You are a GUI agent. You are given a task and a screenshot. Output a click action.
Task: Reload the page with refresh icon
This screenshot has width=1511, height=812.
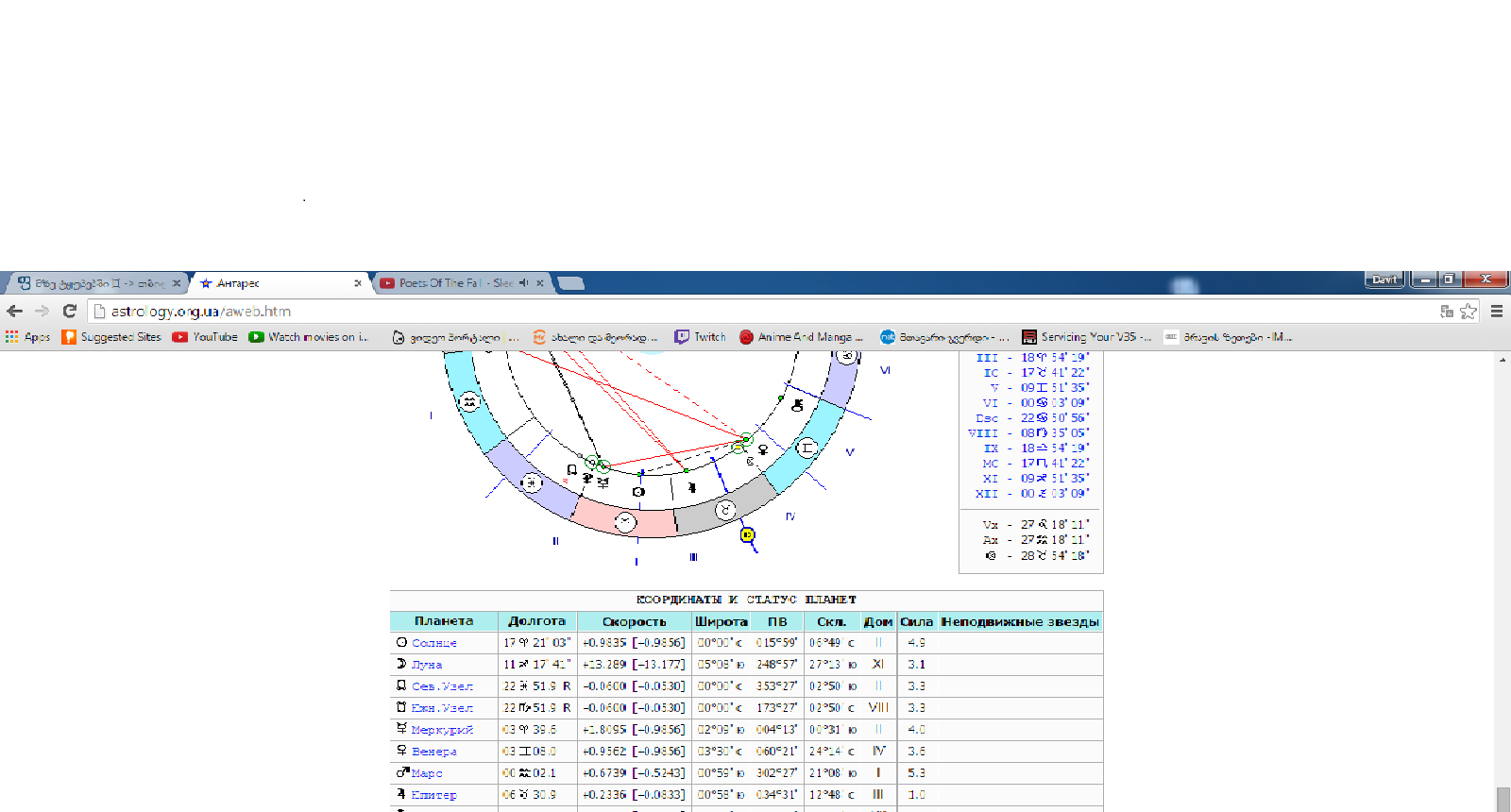click(x=69, y=311)
